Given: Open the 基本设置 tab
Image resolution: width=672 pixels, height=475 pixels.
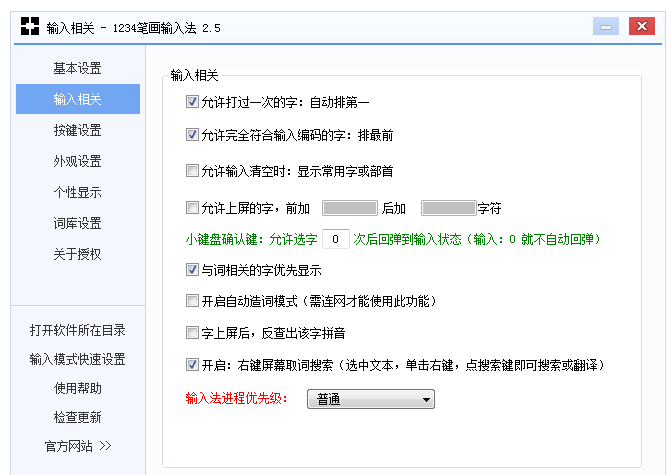Looking at the screenshot, I should coord(77,68).
